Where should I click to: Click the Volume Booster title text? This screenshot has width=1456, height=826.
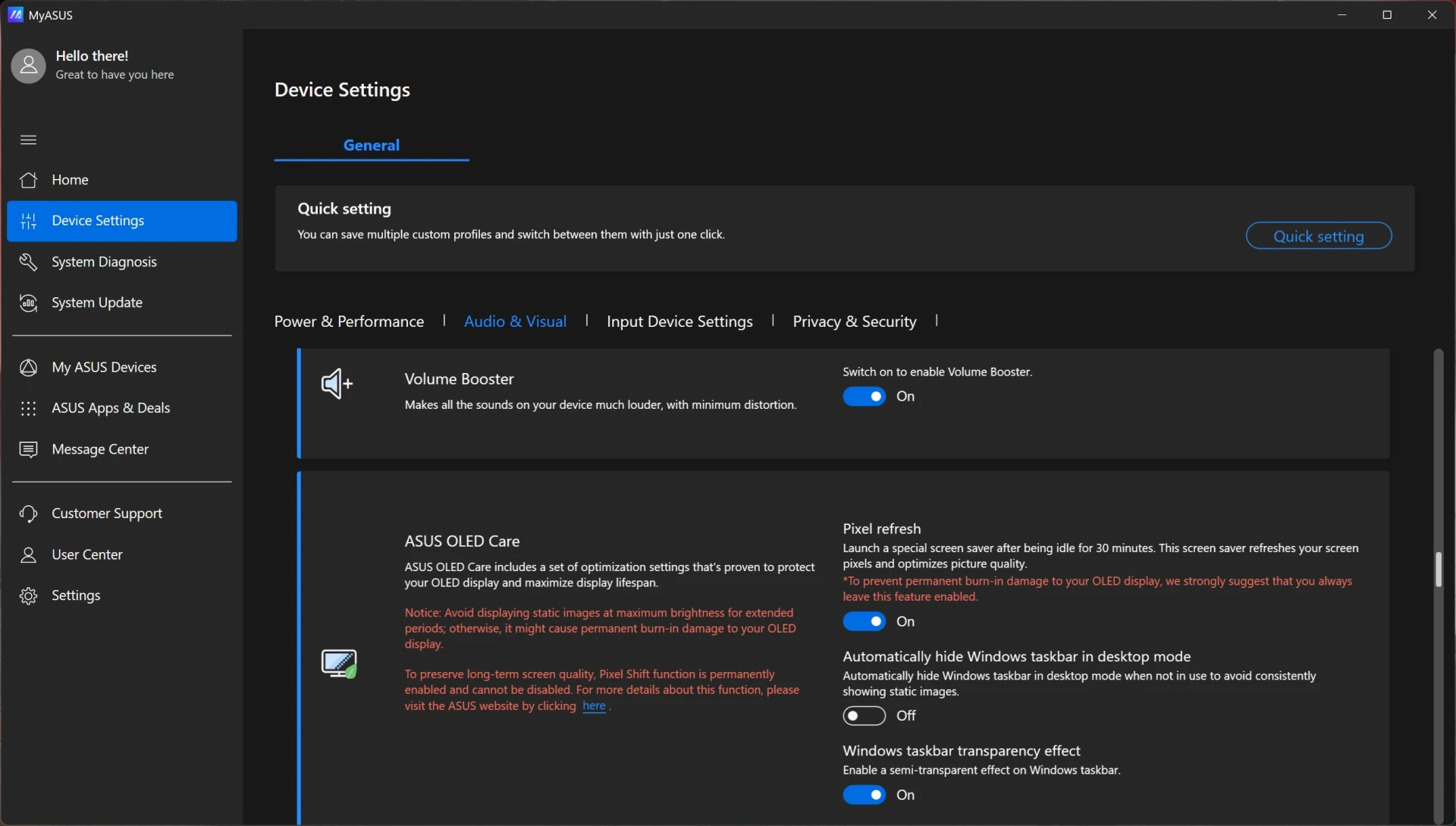click(459, 378)
